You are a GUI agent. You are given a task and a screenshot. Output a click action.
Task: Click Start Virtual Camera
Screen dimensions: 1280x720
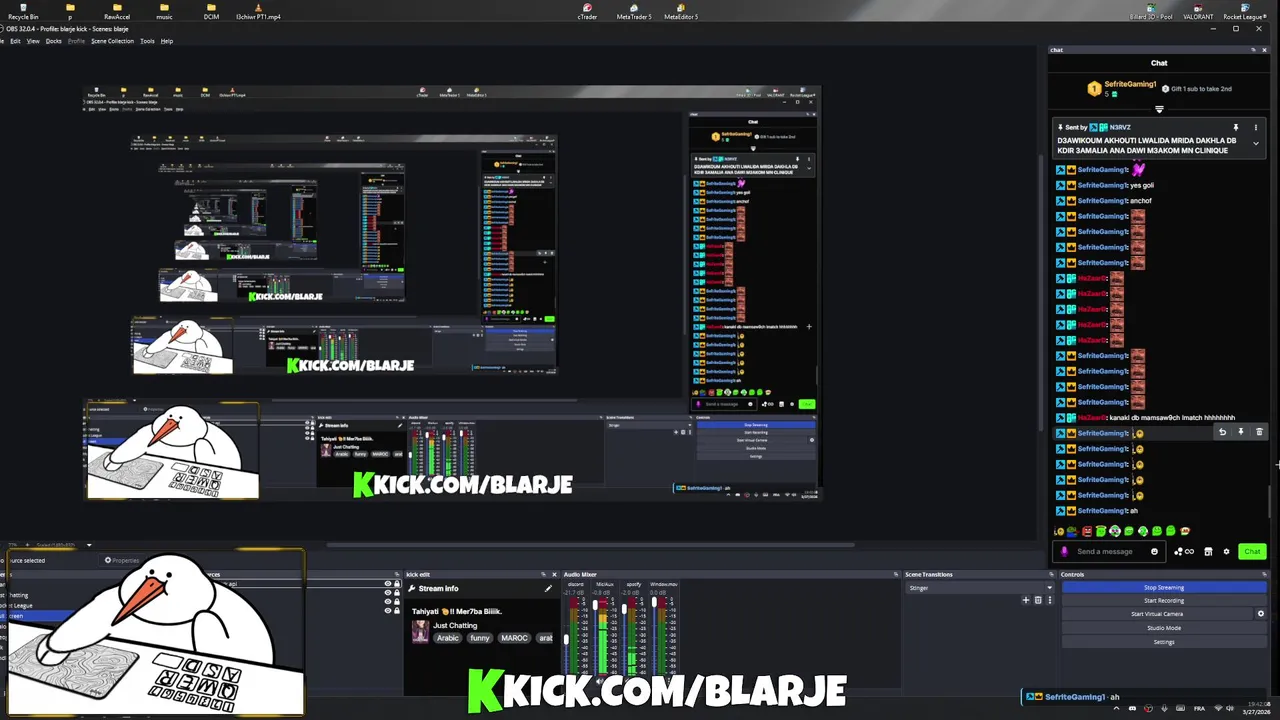[x=1157, y=614]
